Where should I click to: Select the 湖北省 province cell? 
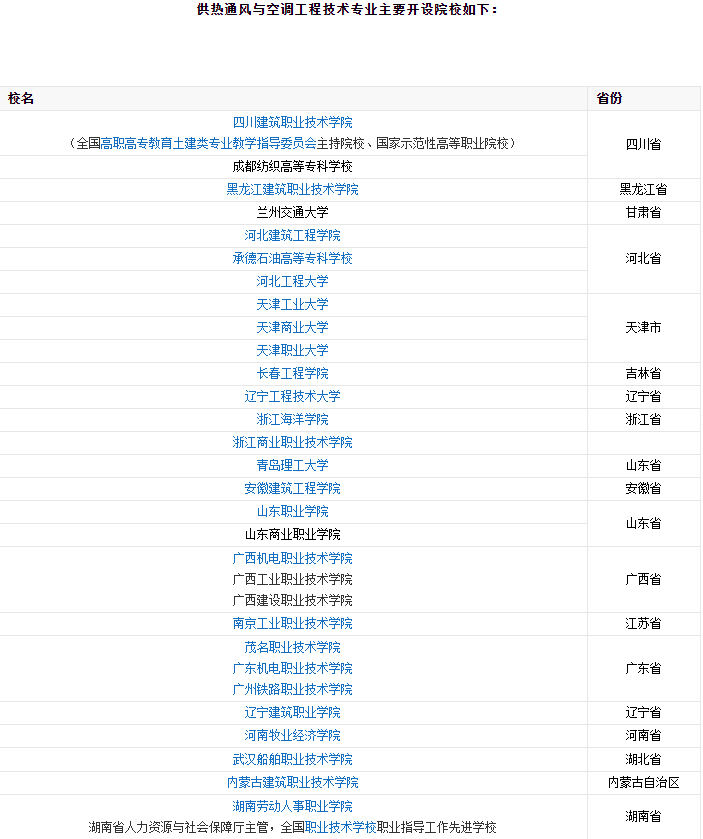click(643, 759)
